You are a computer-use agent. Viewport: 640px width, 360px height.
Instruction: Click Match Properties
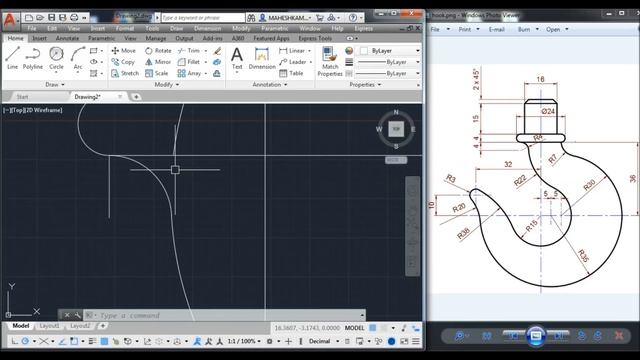(330, 61)
